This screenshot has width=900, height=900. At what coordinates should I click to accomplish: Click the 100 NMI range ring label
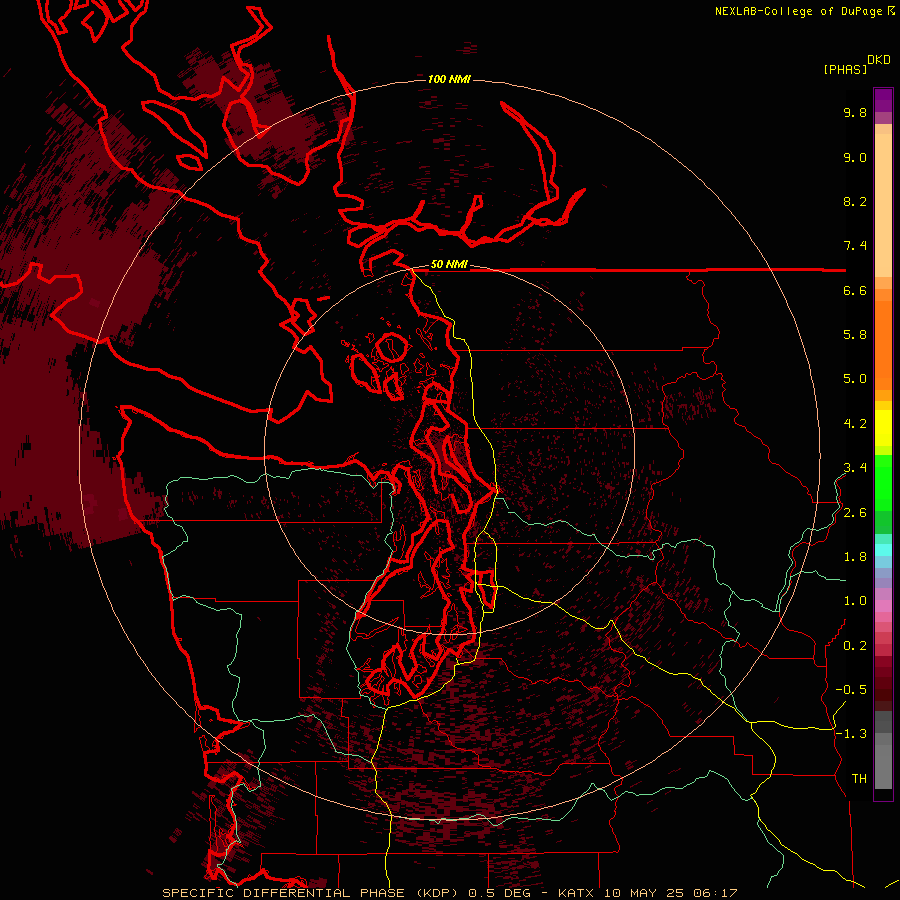click(449, 79)
